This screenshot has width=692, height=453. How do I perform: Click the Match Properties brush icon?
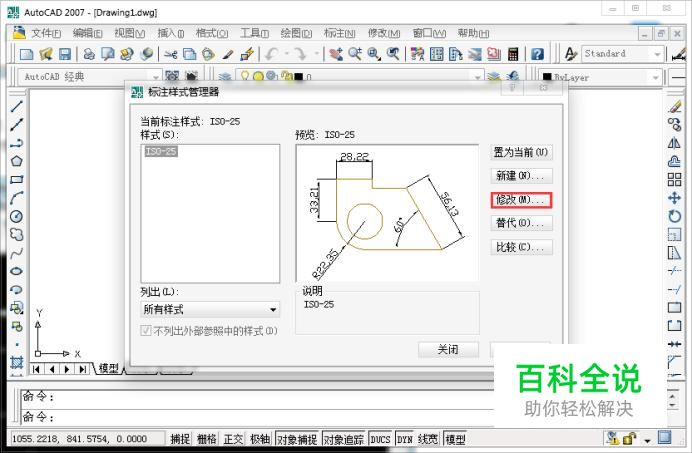[228, 54]
